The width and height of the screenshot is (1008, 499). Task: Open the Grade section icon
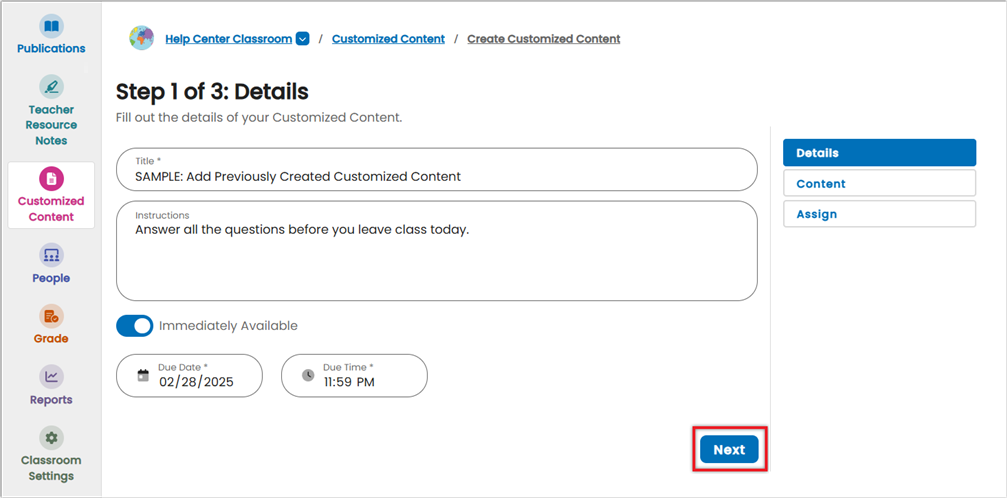[51, 316]
